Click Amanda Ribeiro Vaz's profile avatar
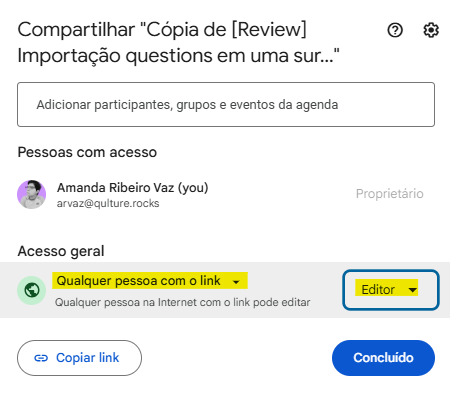Image resolution: width=450 pixels, height=393 pixels. [32, 194]
